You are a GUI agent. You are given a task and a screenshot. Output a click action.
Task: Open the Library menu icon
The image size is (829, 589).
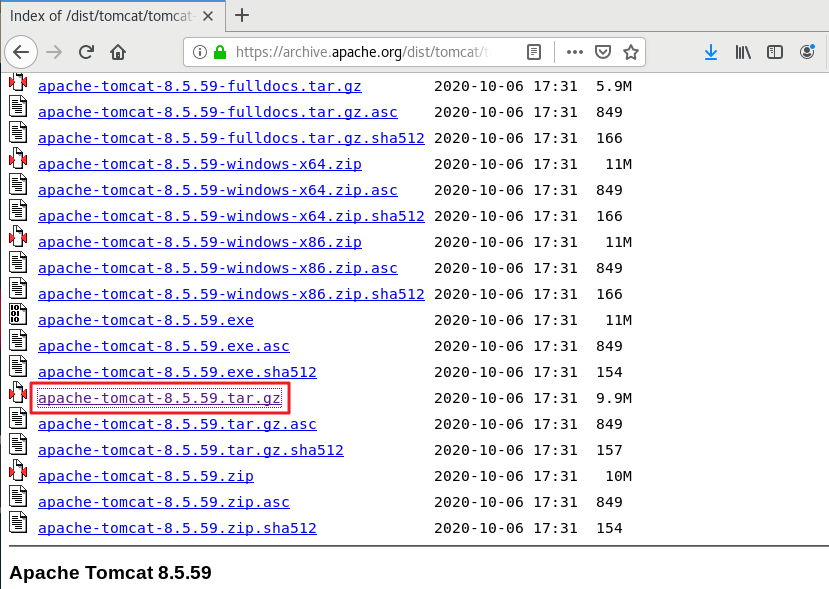[743, 52]
